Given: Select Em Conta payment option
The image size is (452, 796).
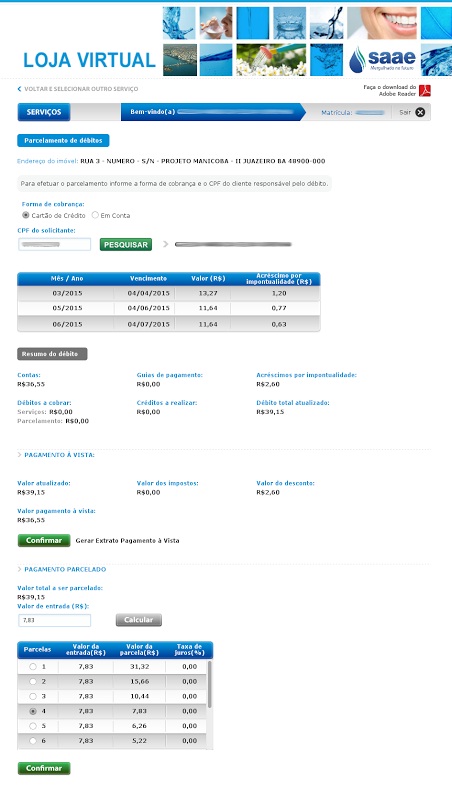Looking at the screenshot, I should pyautogui.click(x=95, y=215).
